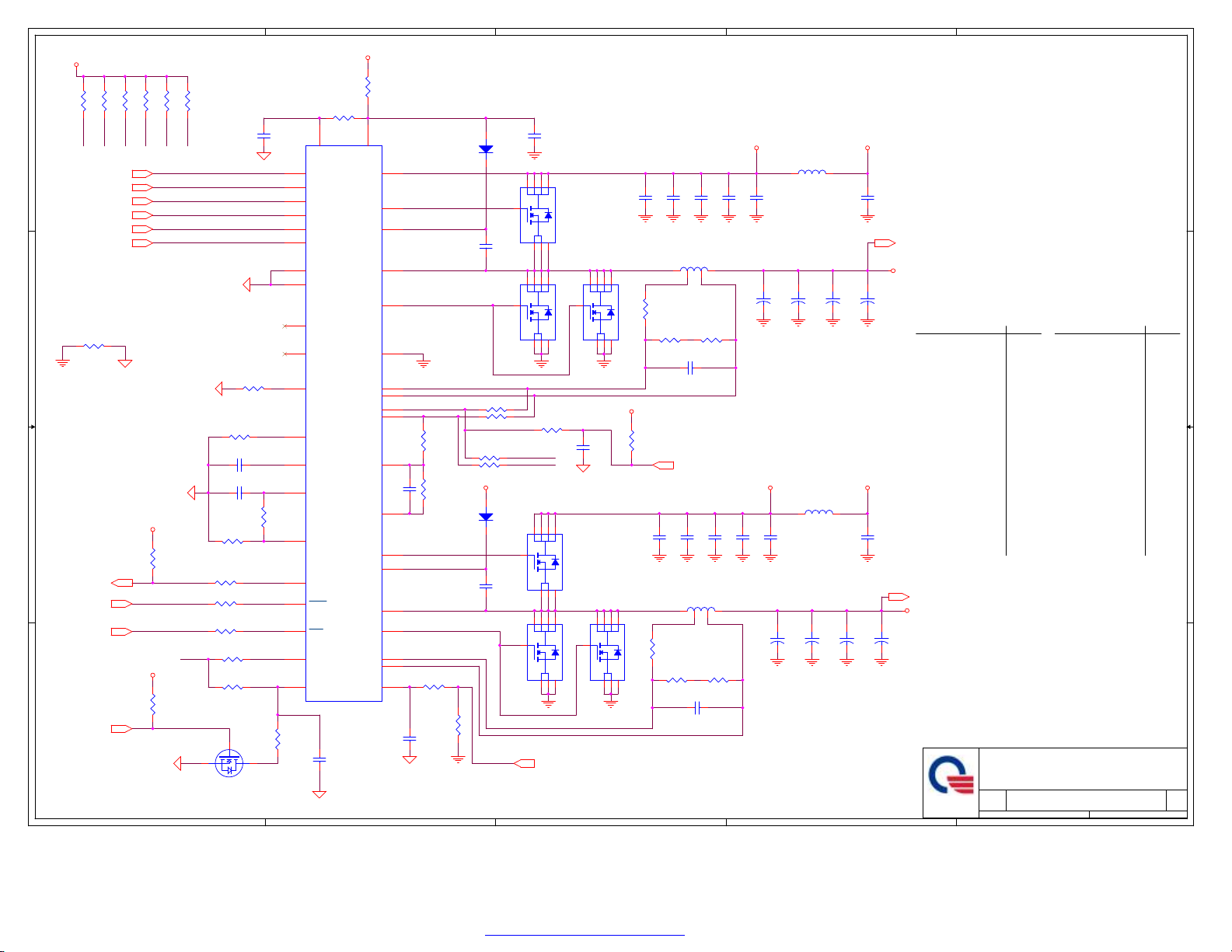Select the left of two lower low-side MOSFET boxes
This screenshot has width=1232, height=952.
(x=545, y=652)
